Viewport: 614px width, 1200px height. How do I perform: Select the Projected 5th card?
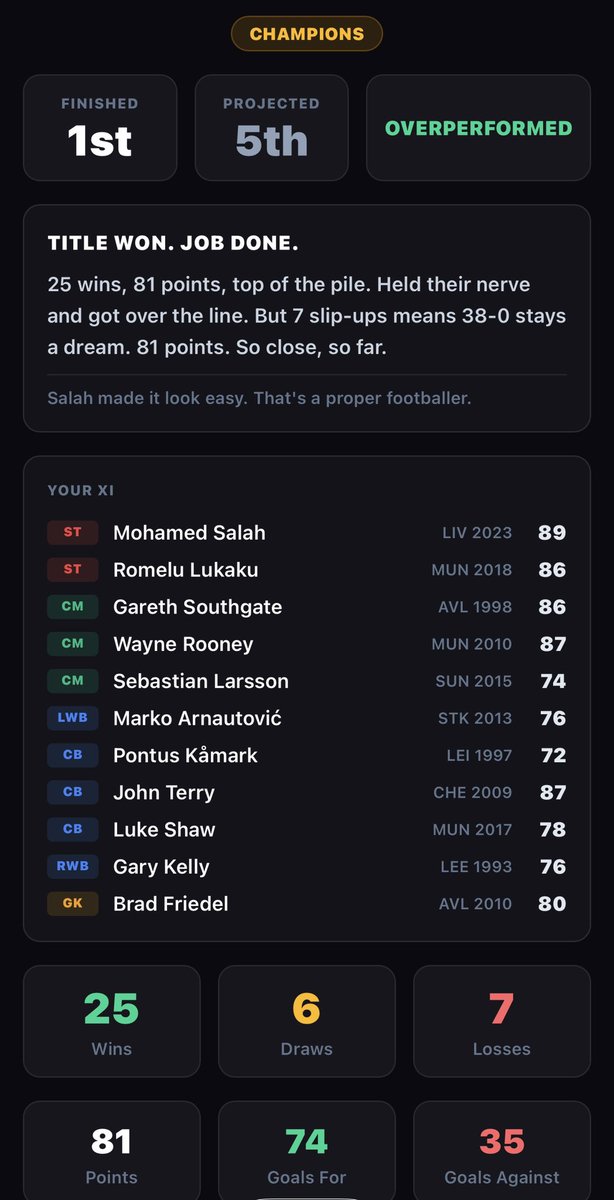click(271, 128)
